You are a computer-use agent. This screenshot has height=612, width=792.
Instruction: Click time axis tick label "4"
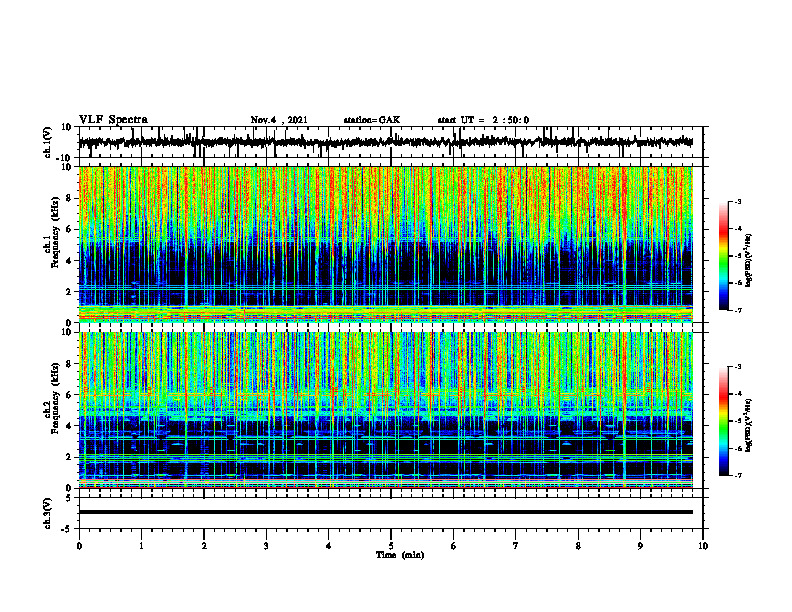pos(329,546)
